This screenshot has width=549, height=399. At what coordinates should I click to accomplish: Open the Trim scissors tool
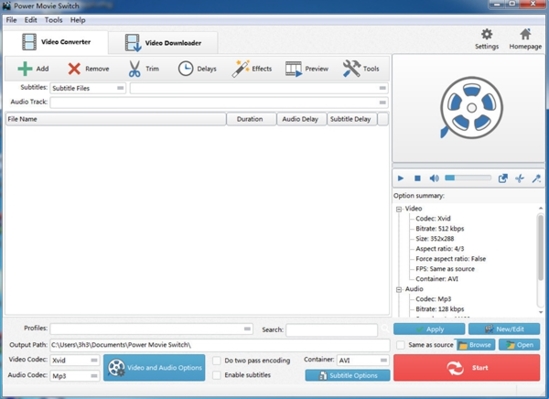click(144, 69)
